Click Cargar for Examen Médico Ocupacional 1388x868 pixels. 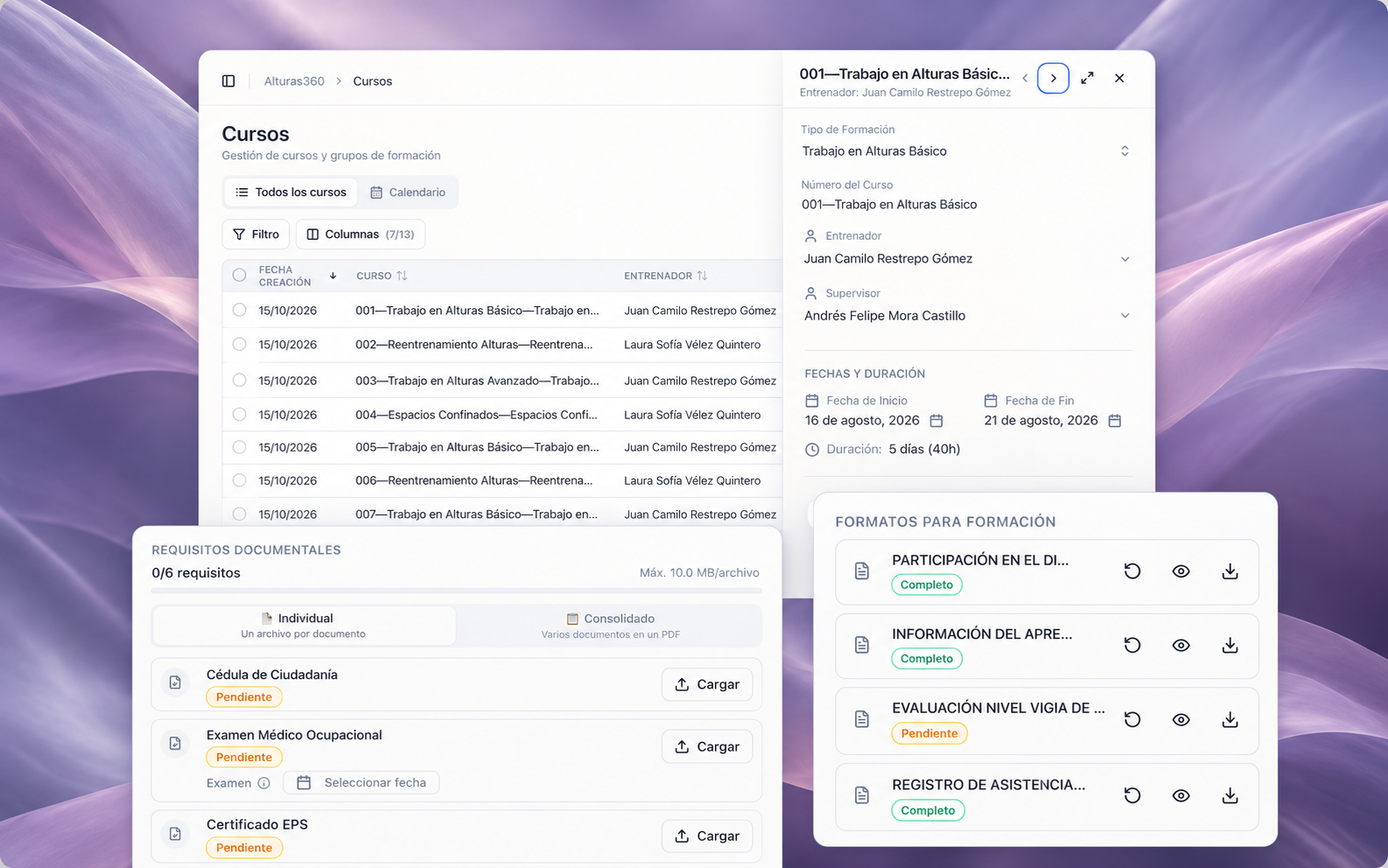pos(707,746)
